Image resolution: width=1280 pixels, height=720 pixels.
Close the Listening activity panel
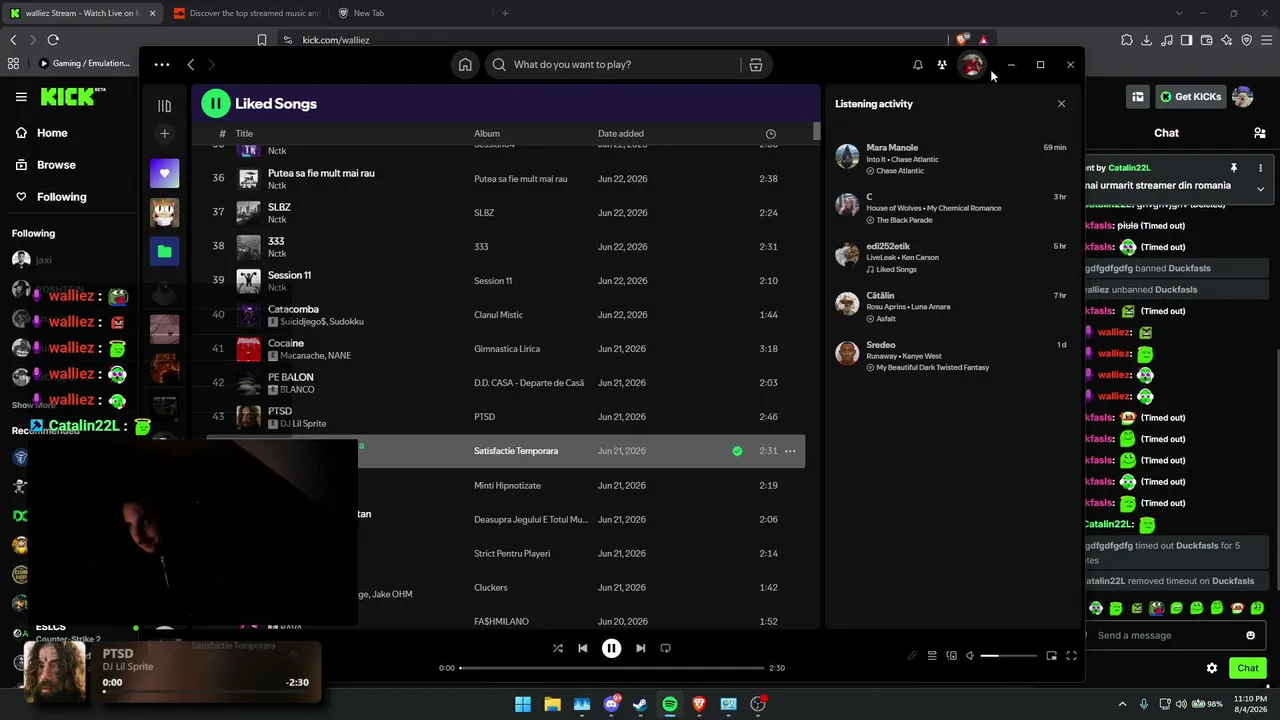[x=1061, y=104]
